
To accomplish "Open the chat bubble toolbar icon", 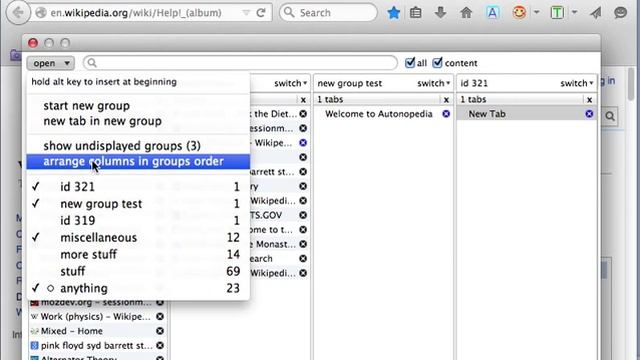I will pos(620,13).
